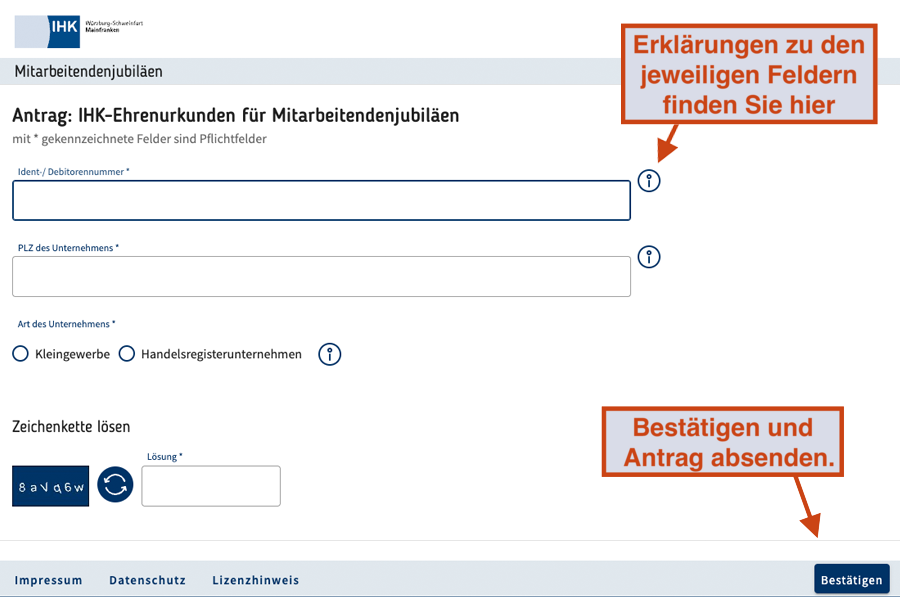Select the Handelsregisterunternehmen radio button
This screenshot has height=597, width=900.
(127, 354)
